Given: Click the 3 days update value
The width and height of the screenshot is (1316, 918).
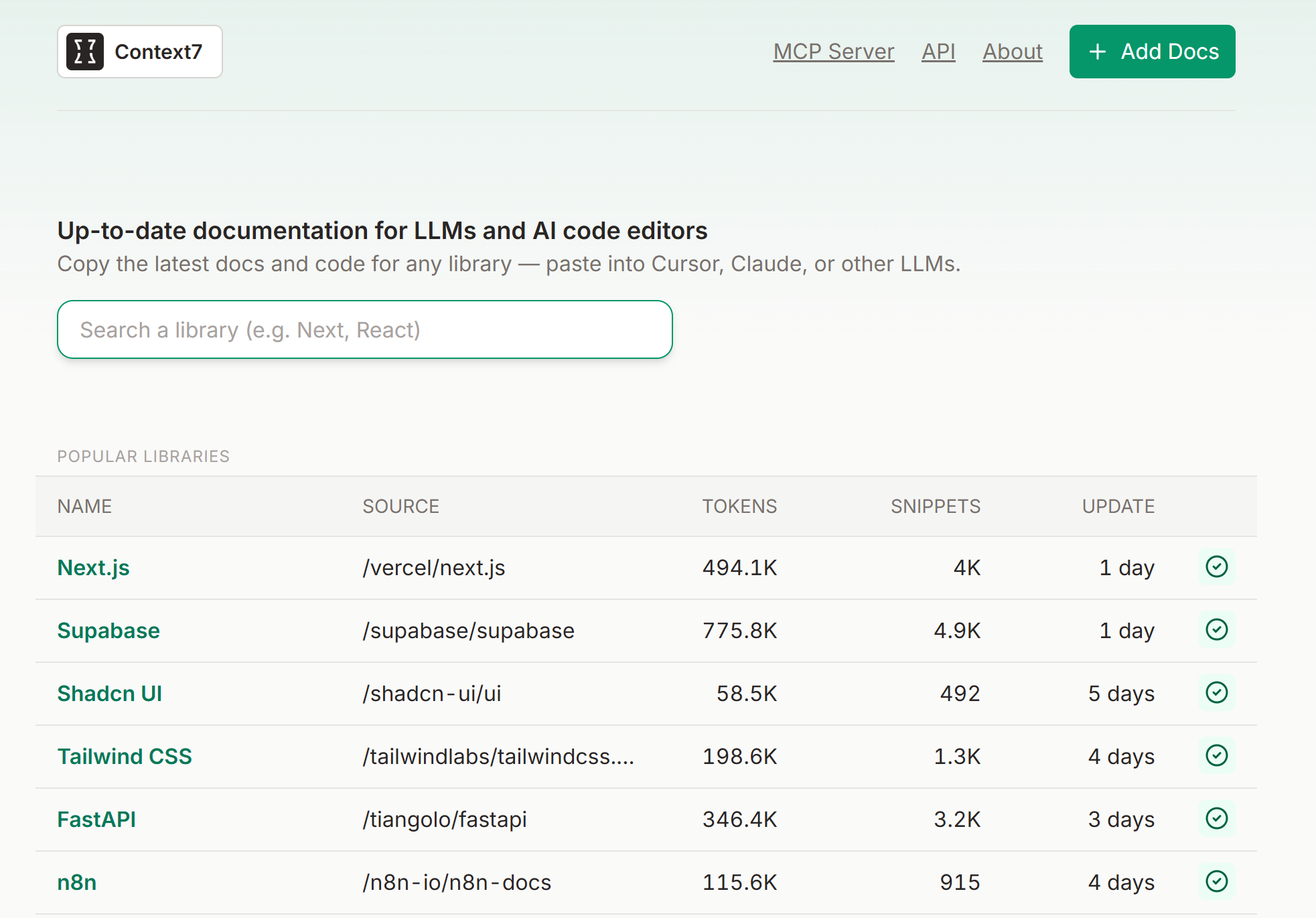Looking at the screenshot, I should coord(1121,820).
